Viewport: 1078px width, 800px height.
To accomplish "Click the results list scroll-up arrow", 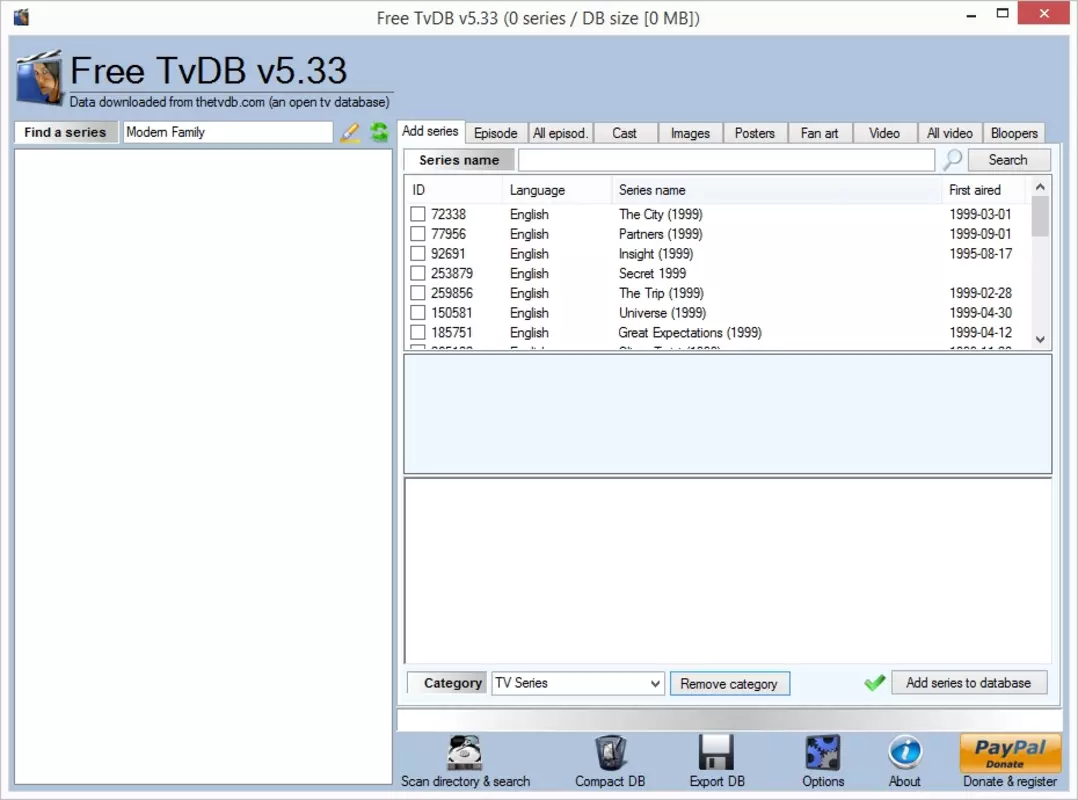I will (1040, 186).
